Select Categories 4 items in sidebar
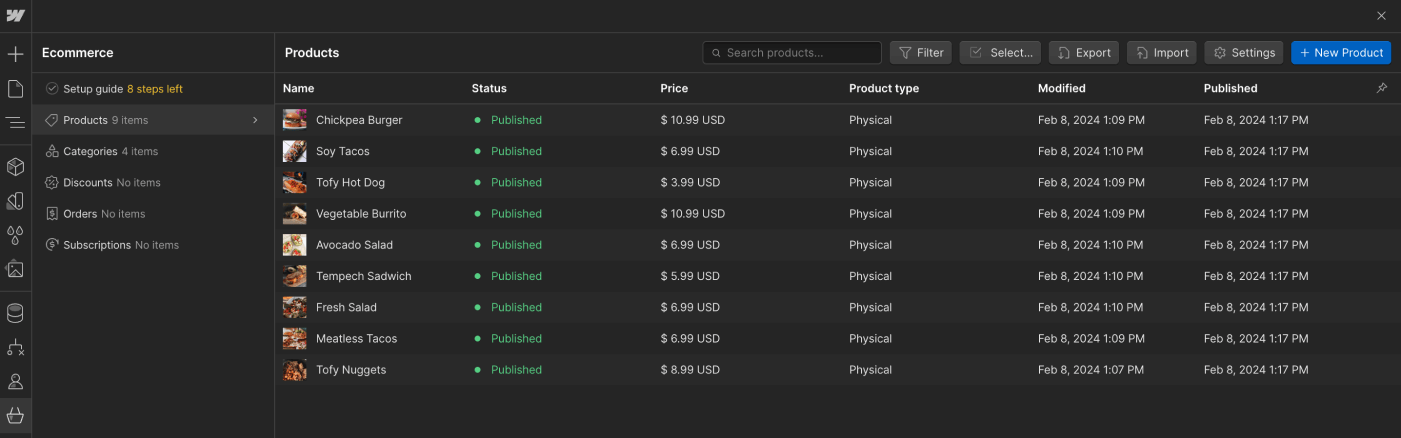 pos(153,151)
